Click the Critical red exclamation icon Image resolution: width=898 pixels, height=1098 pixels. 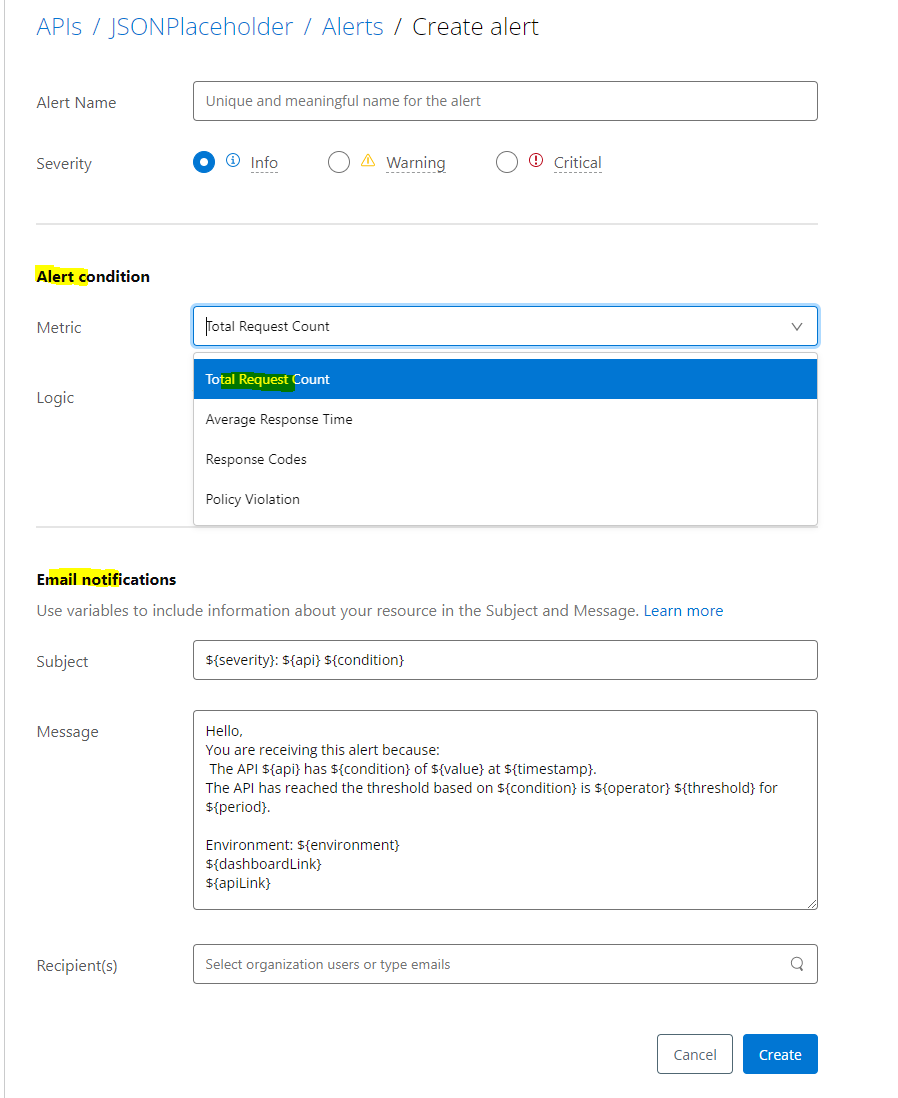(x=535, y=161)
